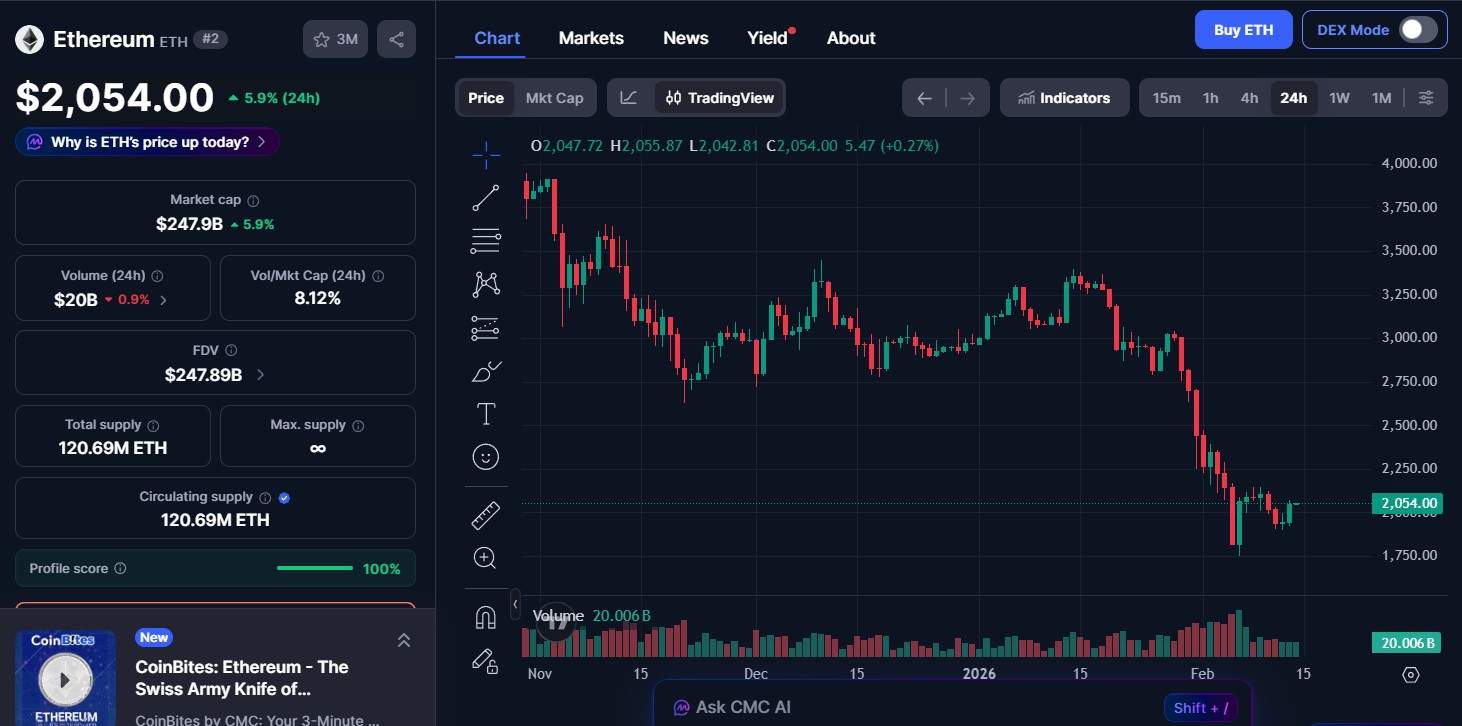Viewport: 1462px width, 726px height.
Task: Select the ruler measure tool
Action: tap(485, 513)
